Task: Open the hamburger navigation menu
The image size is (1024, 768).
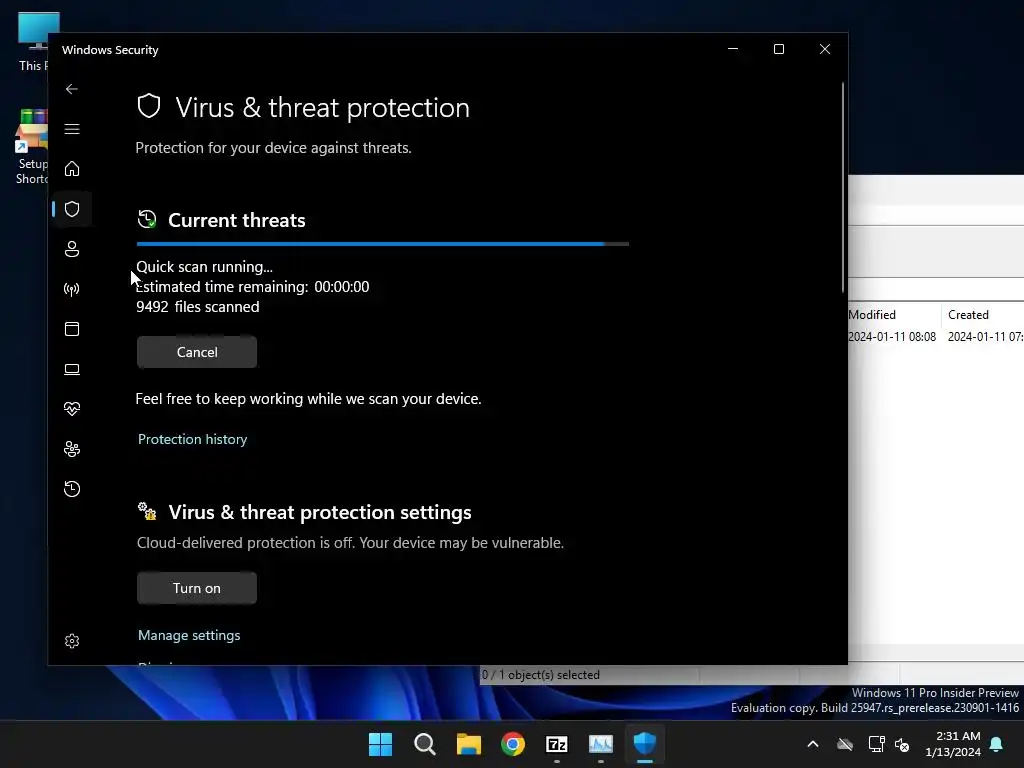Action: click(x=72, y=129)
